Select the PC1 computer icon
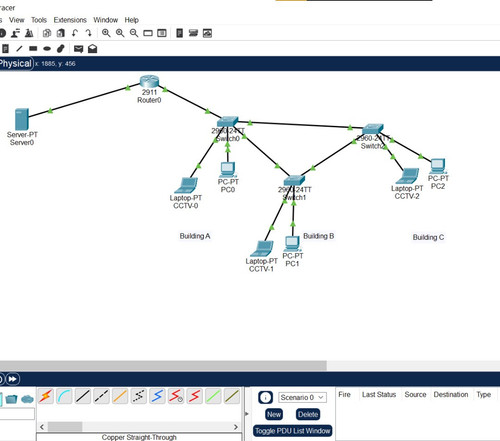The width and height of the screenshot is (500, 441). pos(292,244)
